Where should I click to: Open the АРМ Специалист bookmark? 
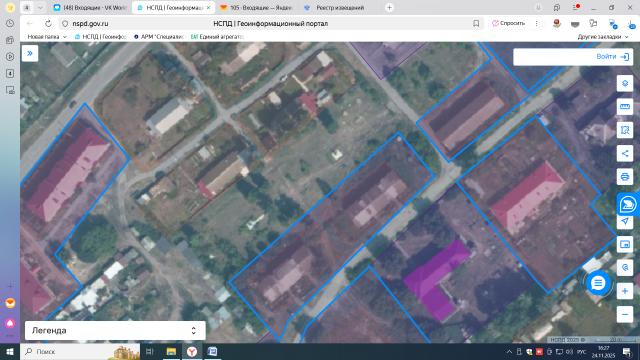159,37
